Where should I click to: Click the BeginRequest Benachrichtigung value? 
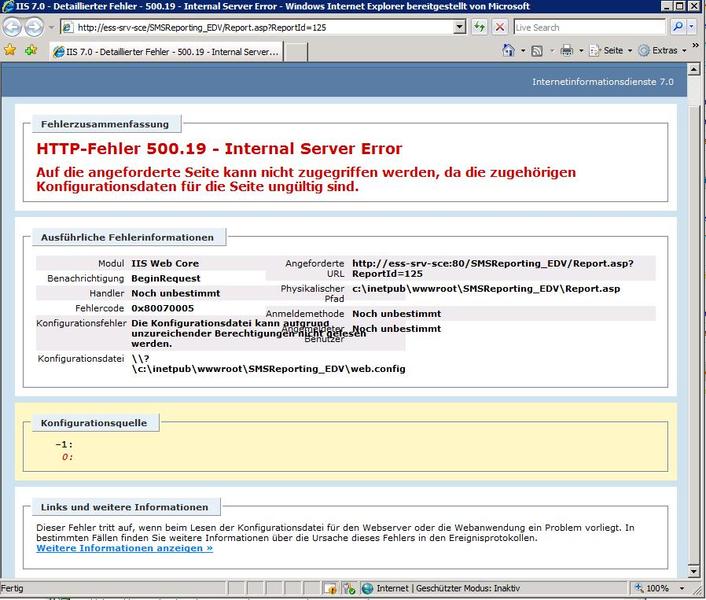pos(166,279)
